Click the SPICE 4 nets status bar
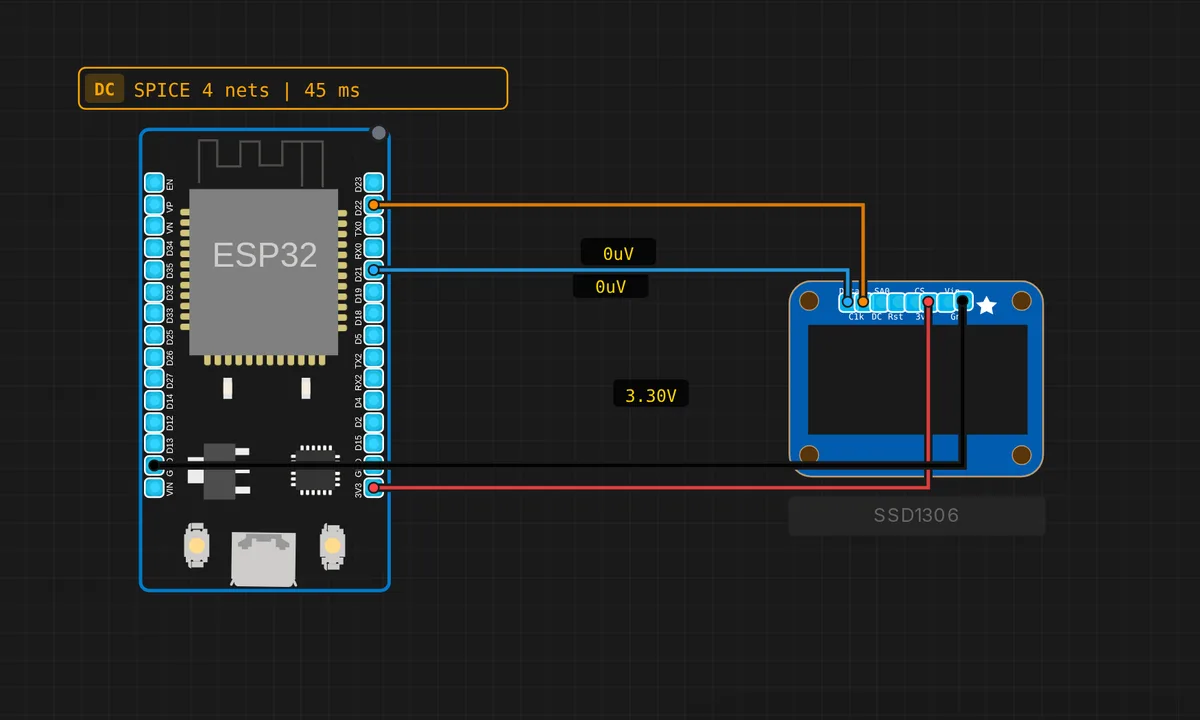 coord(293,88)
